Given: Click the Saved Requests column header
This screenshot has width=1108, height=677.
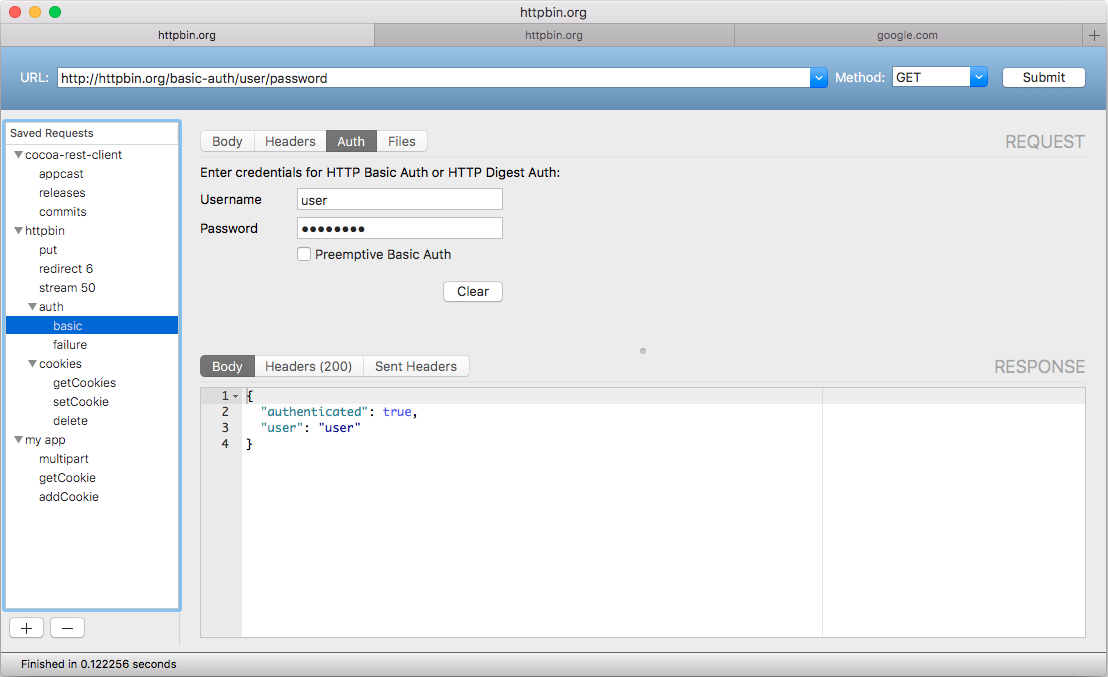Looking at the screenshot, I should coord(92,134).
